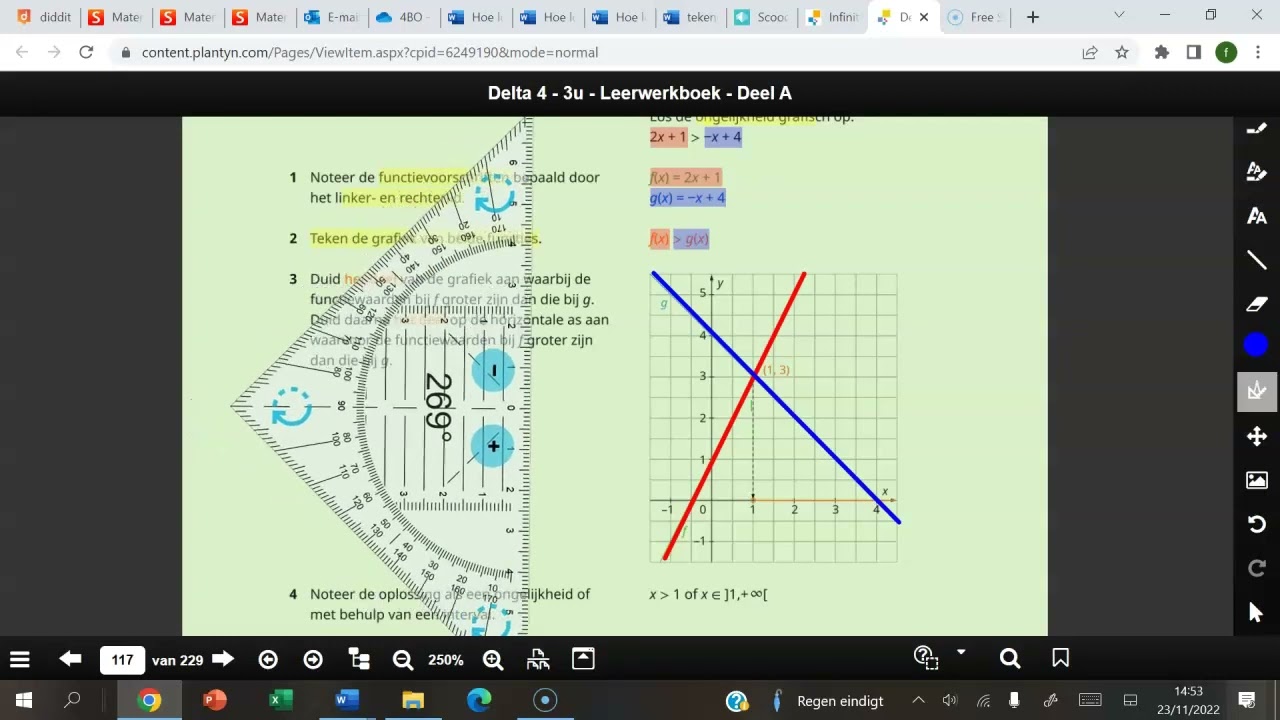This screenshot has width=1280, height=720.
Task: Toggle Chrome side panel
Action: [x=1193, y=52]
